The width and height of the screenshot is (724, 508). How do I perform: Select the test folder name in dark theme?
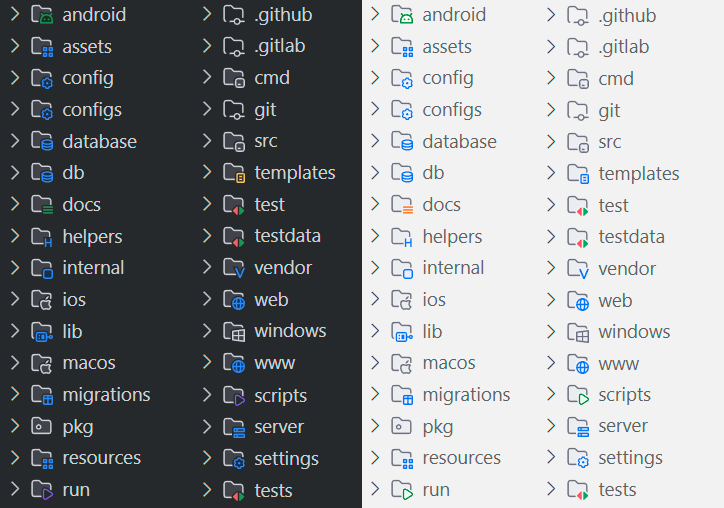pos(270,205)
